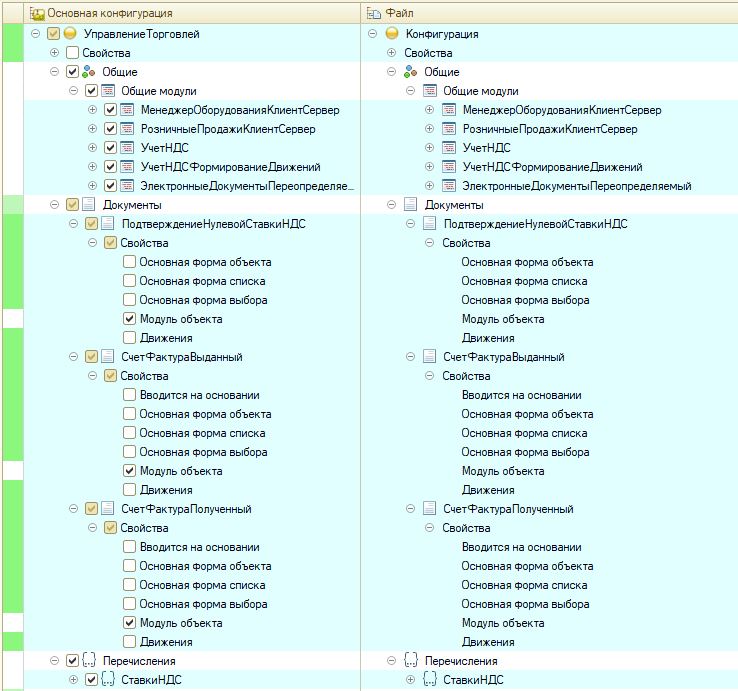
Task: Click the Общие icon in Файл pane
Action: click(411, 72)
